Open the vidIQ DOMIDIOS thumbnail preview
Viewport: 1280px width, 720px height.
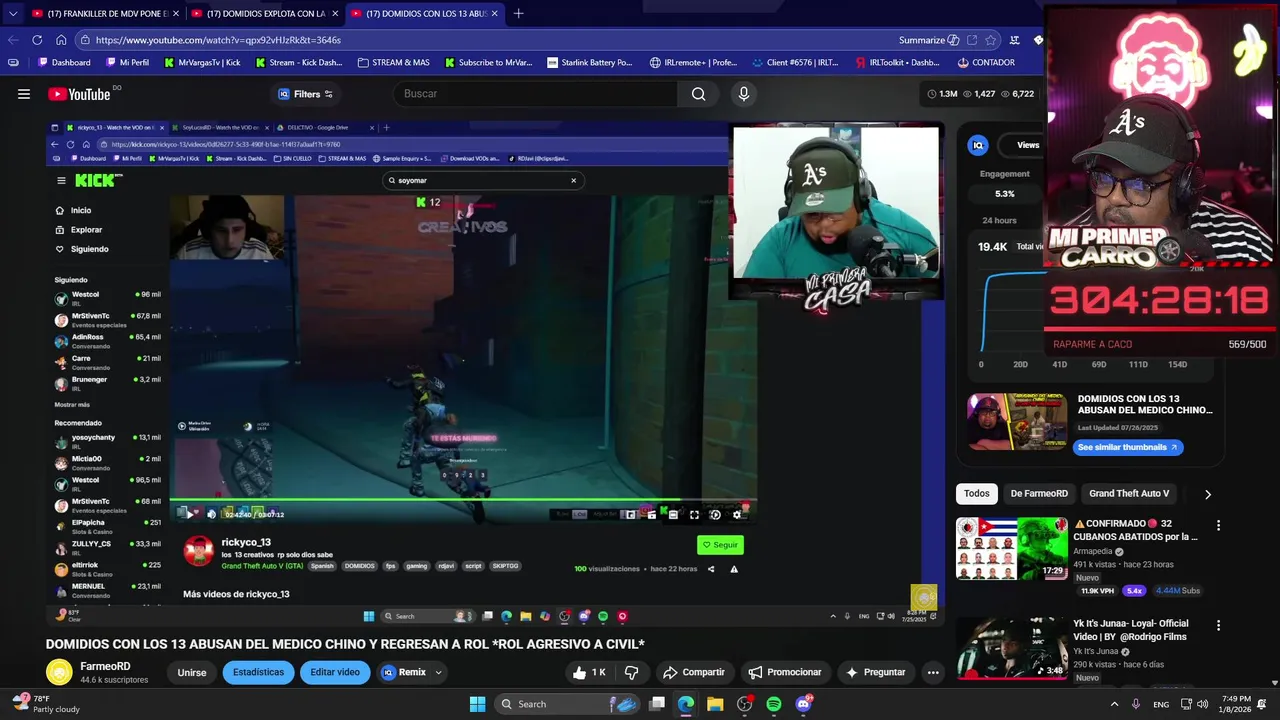[1017, 422]
